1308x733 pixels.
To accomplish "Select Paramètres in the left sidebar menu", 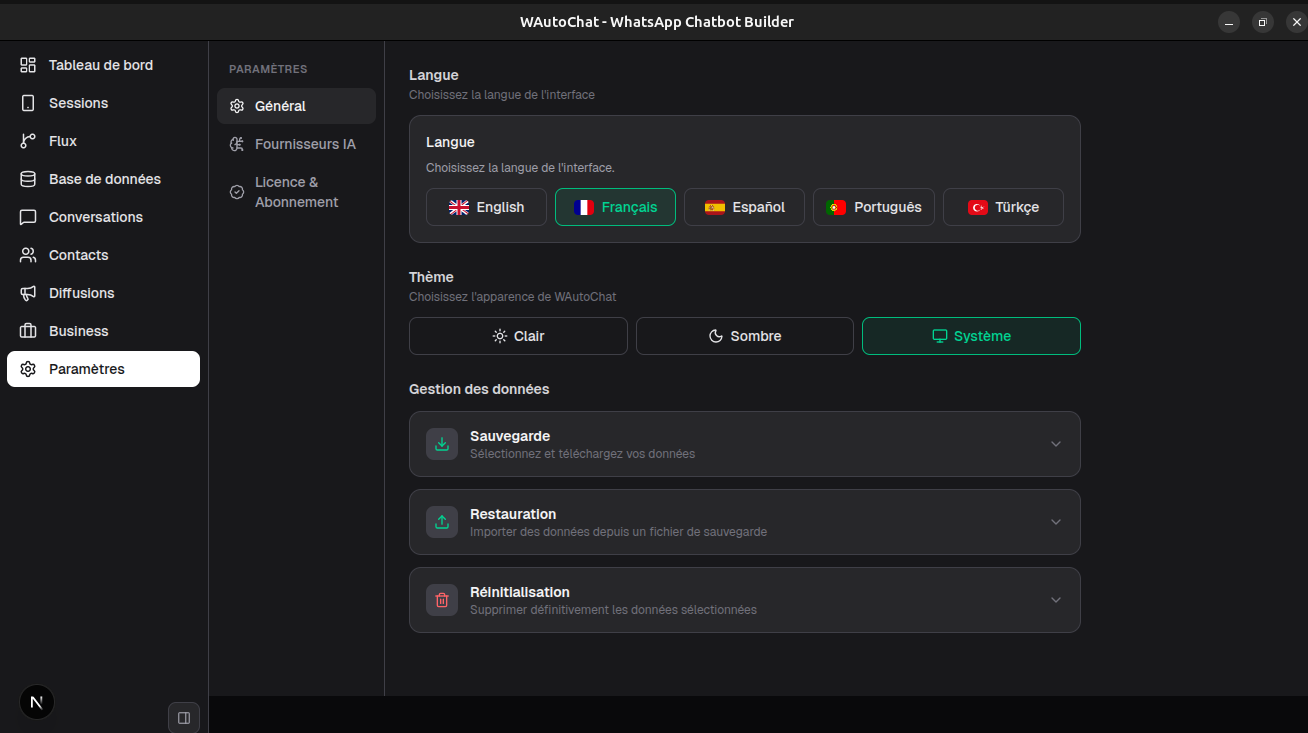I will point(103,369).
